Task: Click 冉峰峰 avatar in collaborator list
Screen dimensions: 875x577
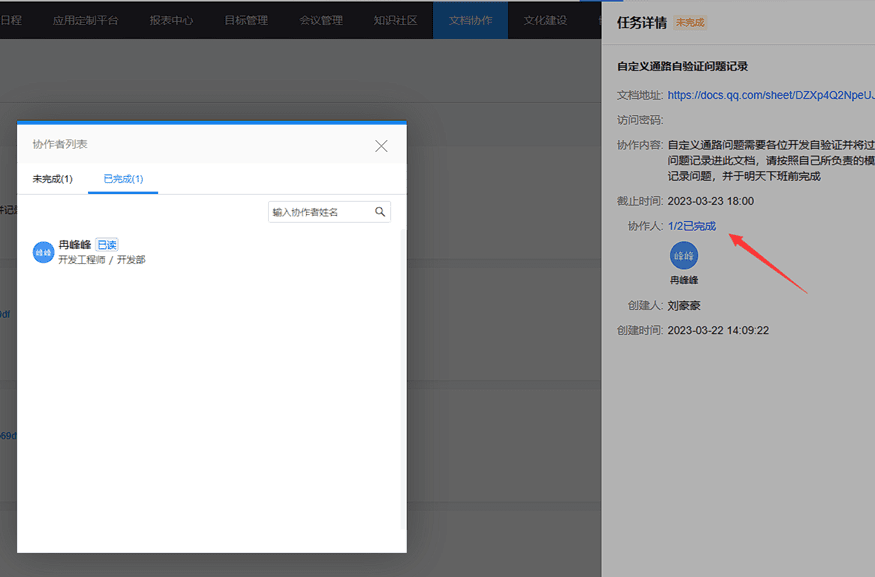Action: 44,252
